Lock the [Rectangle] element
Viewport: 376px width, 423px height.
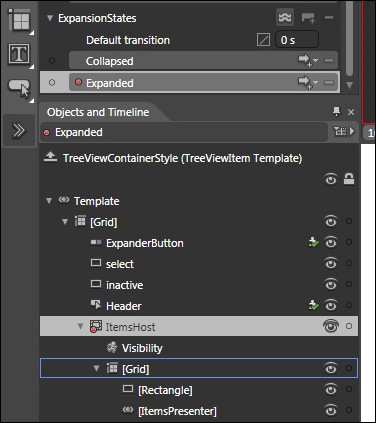pos(349,389)
